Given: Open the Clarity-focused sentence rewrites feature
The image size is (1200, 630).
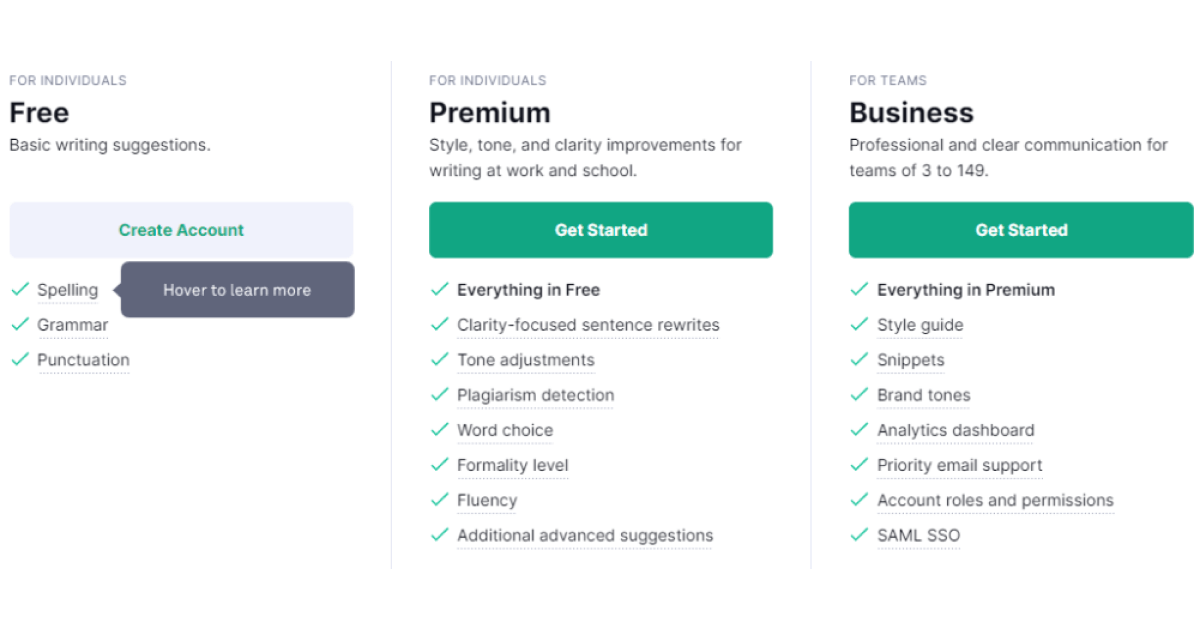Looking at the screenshot, I should pos(588,325).
